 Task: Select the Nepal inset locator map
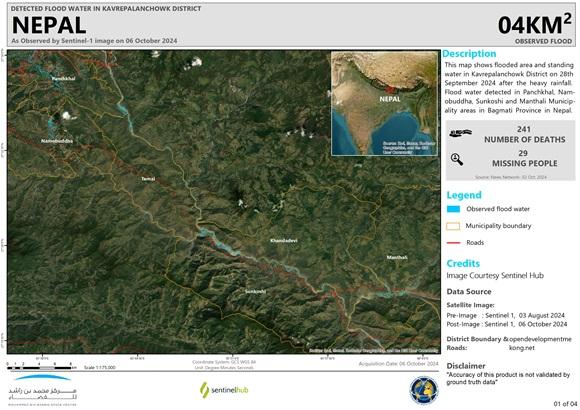coord(384,104)
